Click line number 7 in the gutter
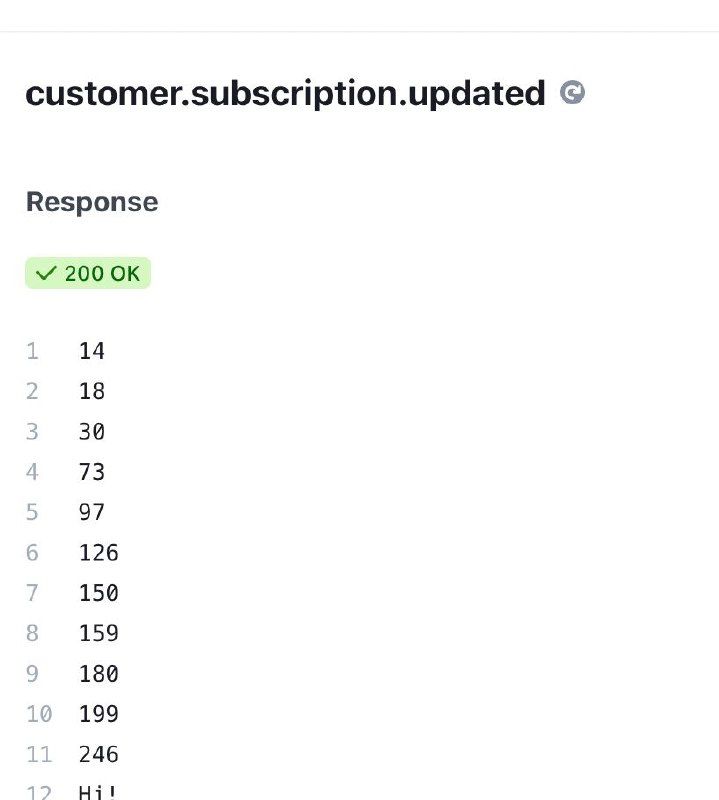The width and height of the screenshot is (719, 800). 32,593
